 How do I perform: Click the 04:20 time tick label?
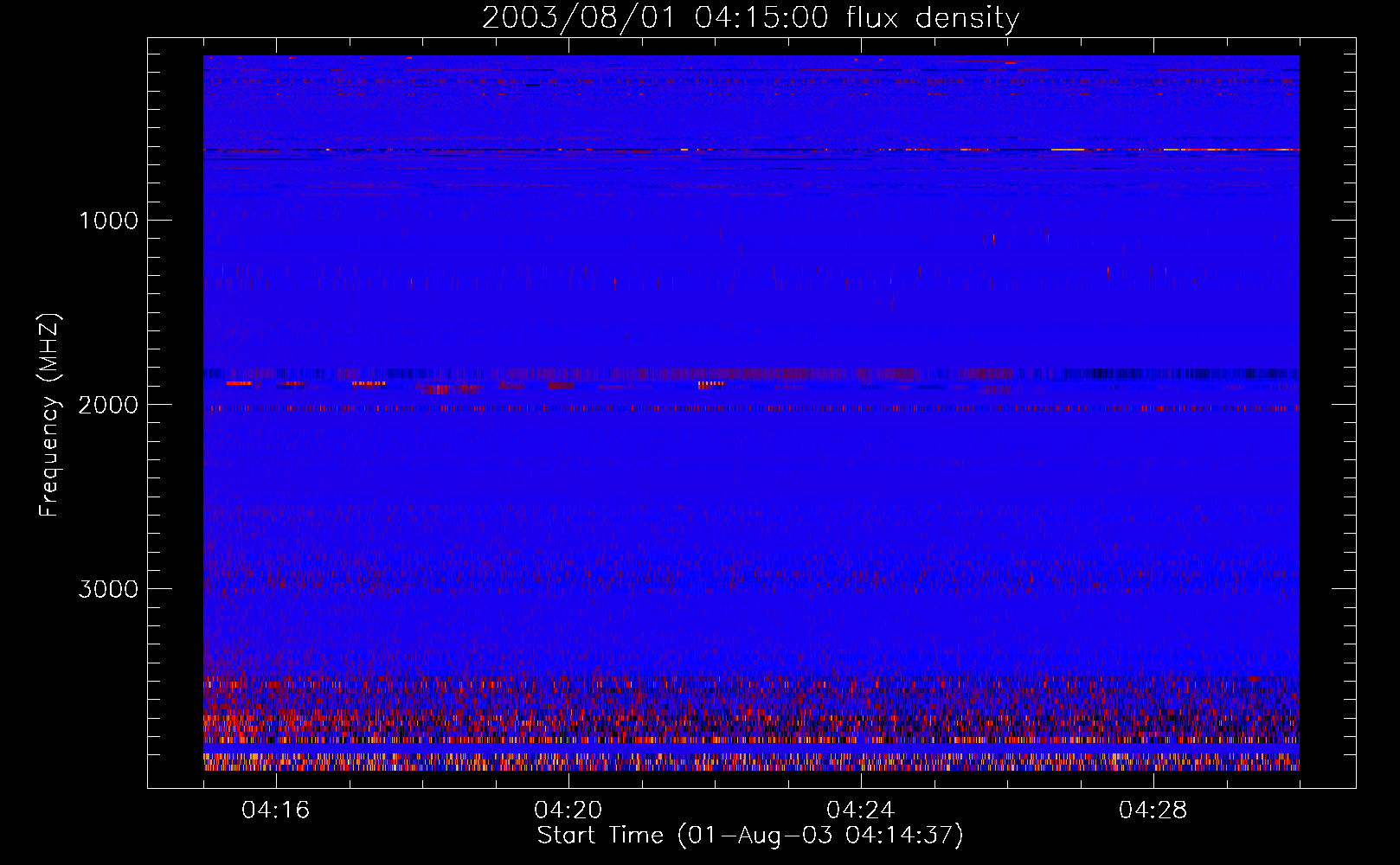coord(568,811)
